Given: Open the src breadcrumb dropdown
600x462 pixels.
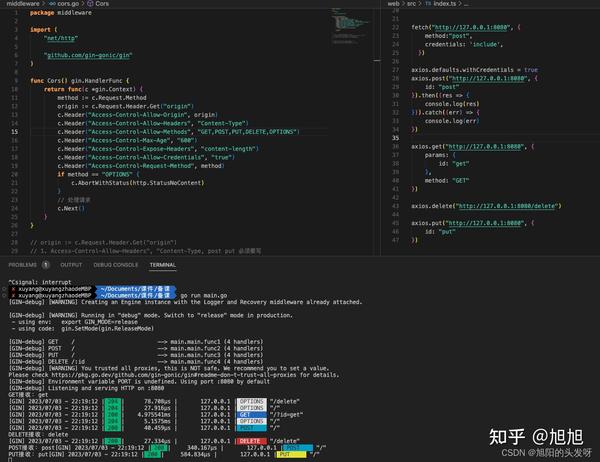Looking at the screenshot, I should pos(411,3).
